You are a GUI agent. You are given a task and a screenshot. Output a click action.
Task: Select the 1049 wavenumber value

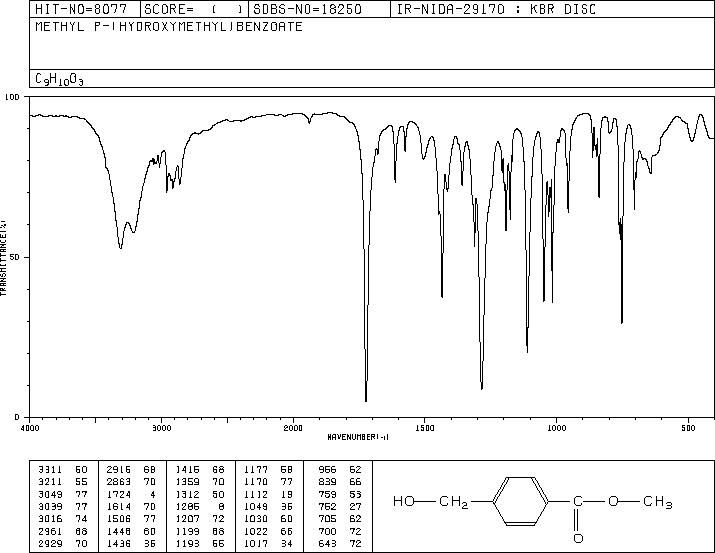[x=256, y=506]
